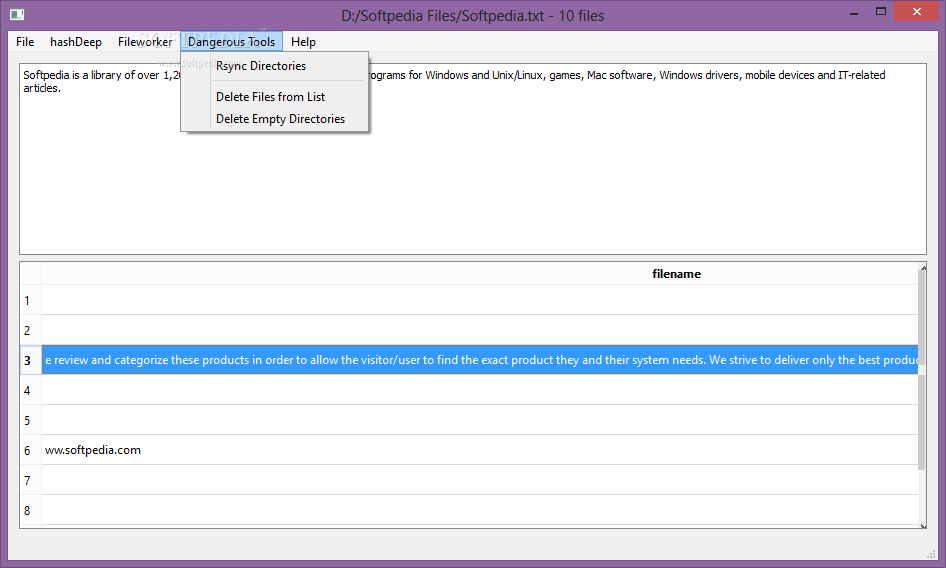
Task: Open the Help menu
Action: click(303, 42)
